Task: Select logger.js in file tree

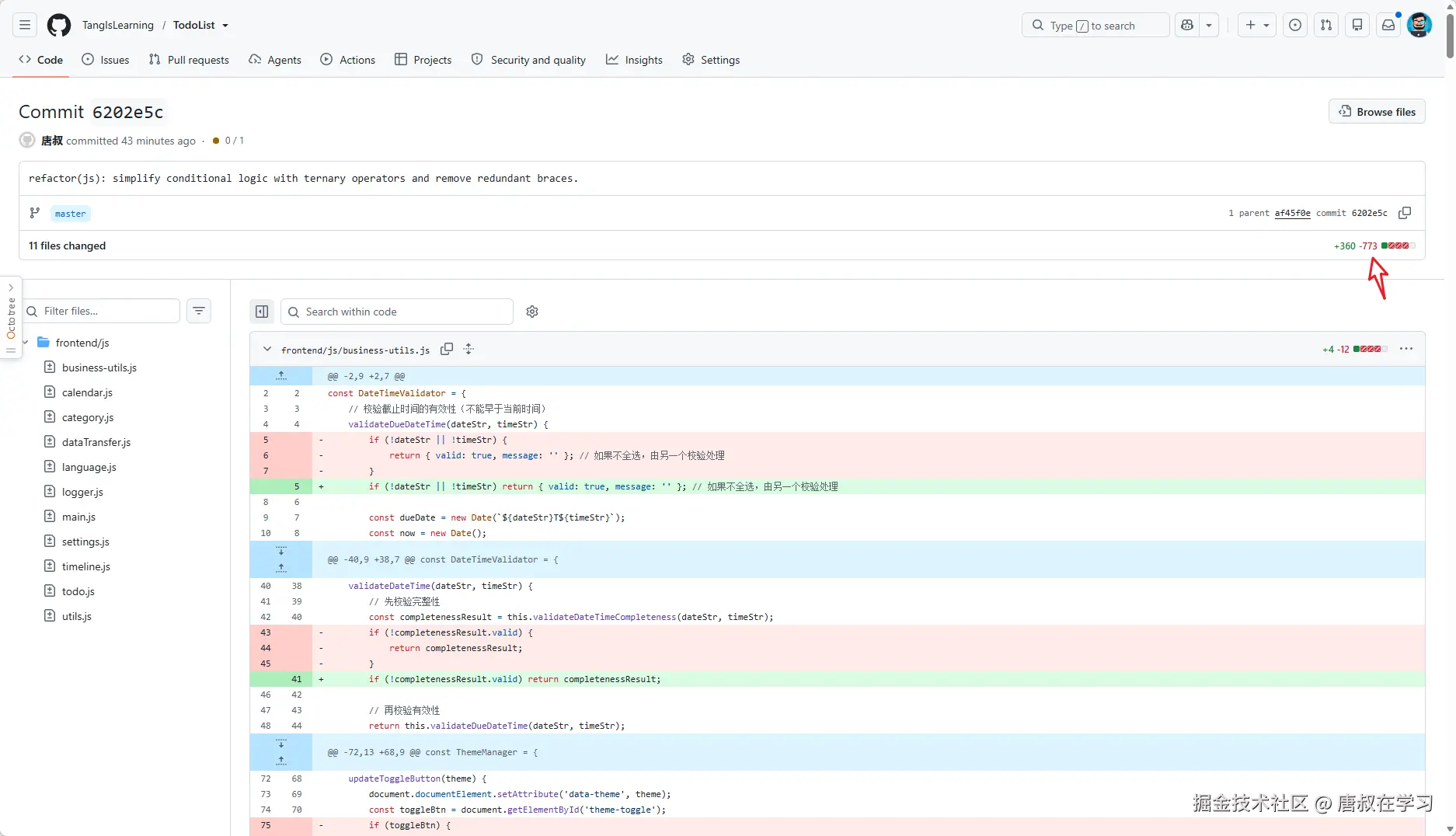Action: tap(82, 492)
